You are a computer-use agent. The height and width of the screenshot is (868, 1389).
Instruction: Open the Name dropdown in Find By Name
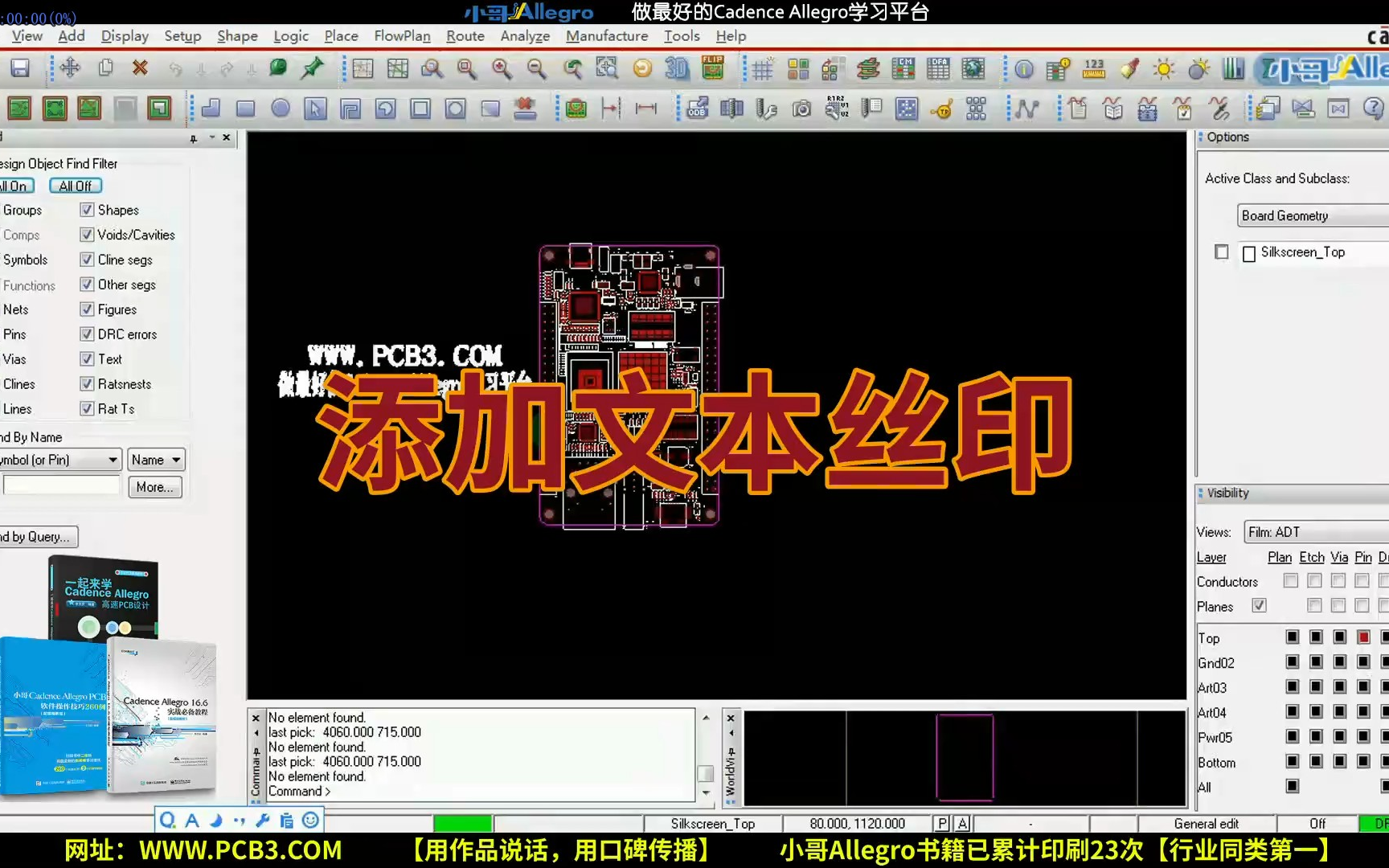(156, 460)
